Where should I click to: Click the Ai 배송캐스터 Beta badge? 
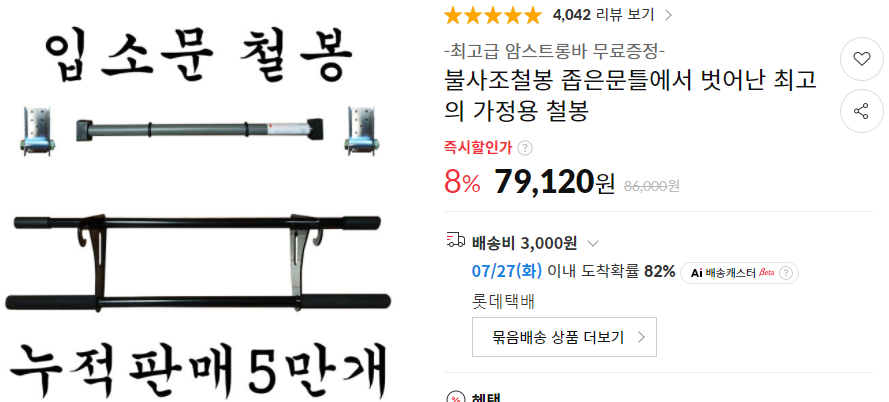click(x=739, y=273)
